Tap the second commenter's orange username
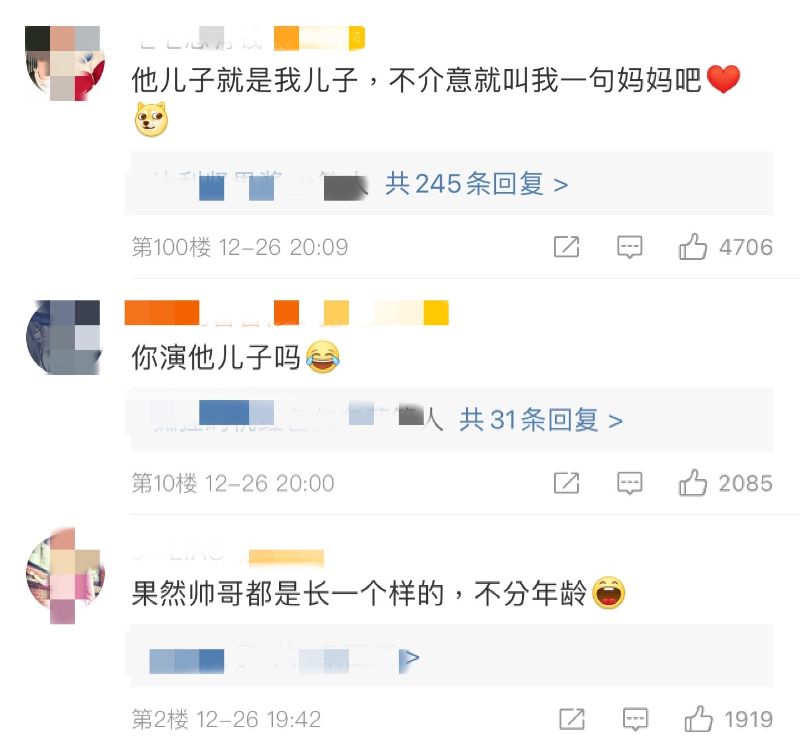 286,312
